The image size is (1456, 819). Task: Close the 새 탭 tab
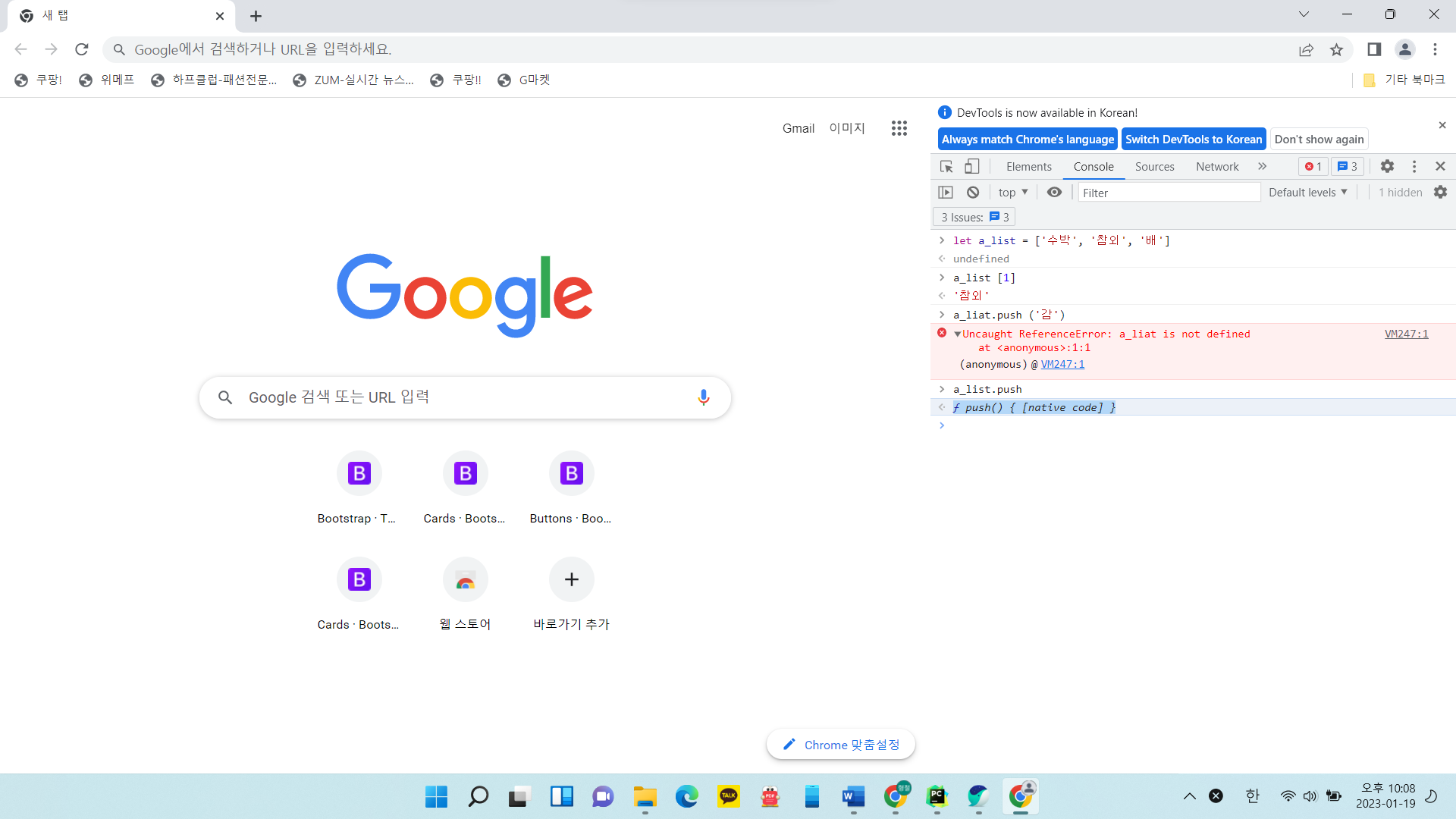[220, 16]
